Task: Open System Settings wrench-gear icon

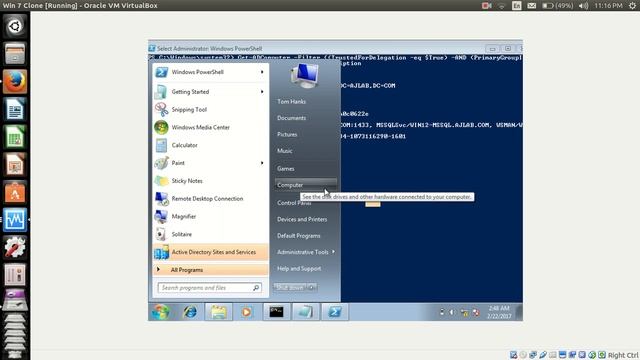Action: point(15,247)
